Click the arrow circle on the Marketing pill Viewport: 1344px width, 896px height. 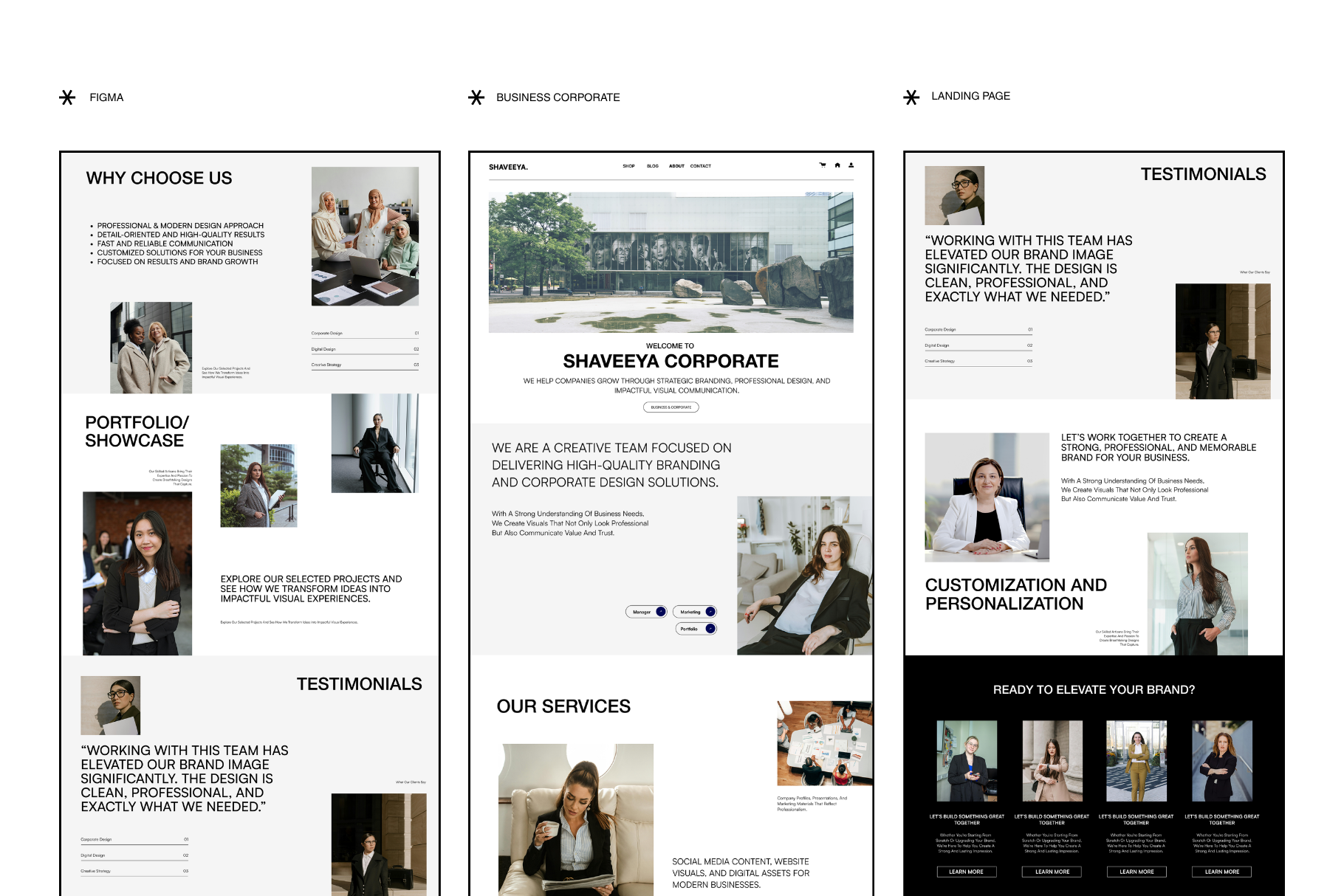[710, 612]
